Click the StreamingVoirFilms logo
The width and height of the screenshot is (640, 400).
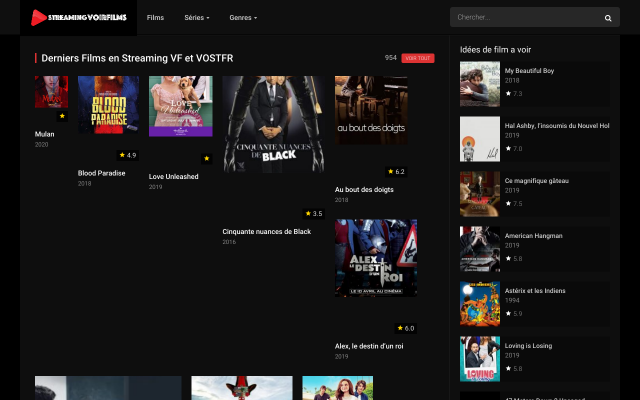pyautogui.click(x=79, y=18)
